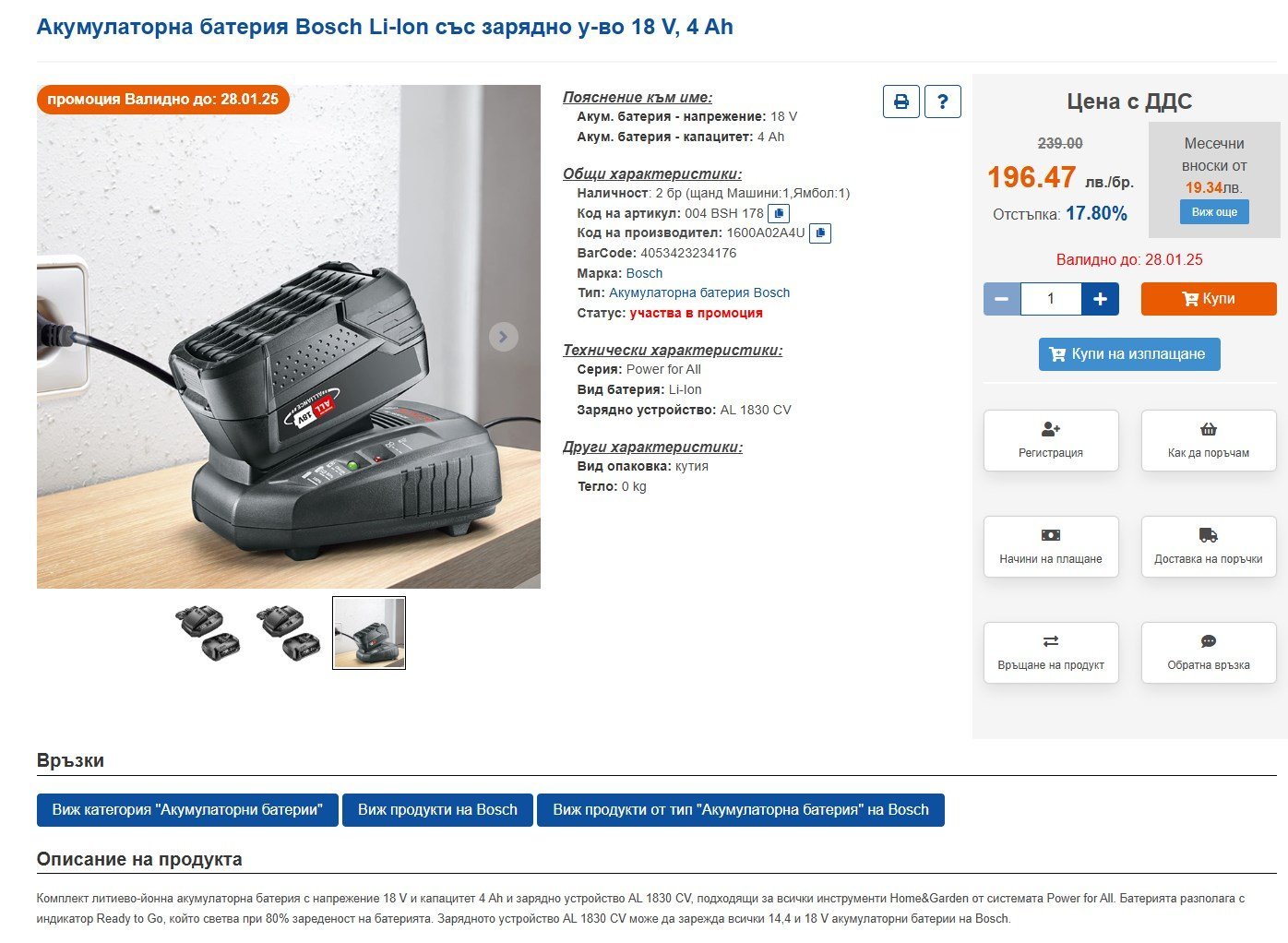Screen dimensions: 1288x943
Task: Open the Доставка на поръчки truck tile
Action: (x=1209, y=547)
